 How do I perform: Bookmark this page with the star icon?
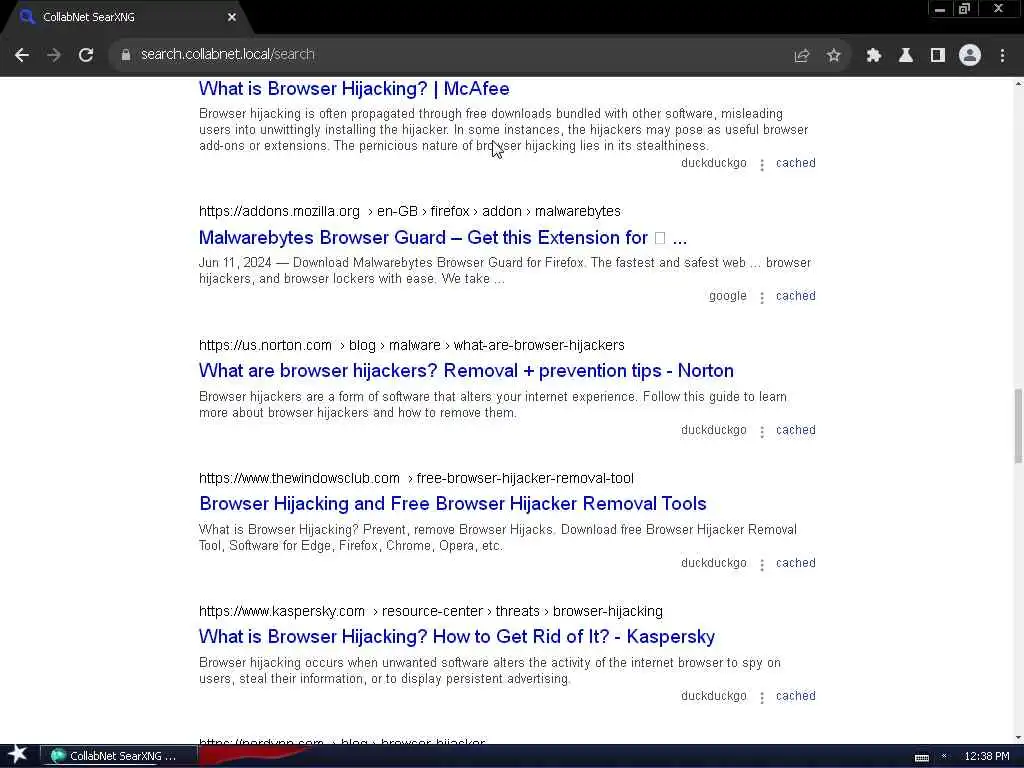pos(833,56)
